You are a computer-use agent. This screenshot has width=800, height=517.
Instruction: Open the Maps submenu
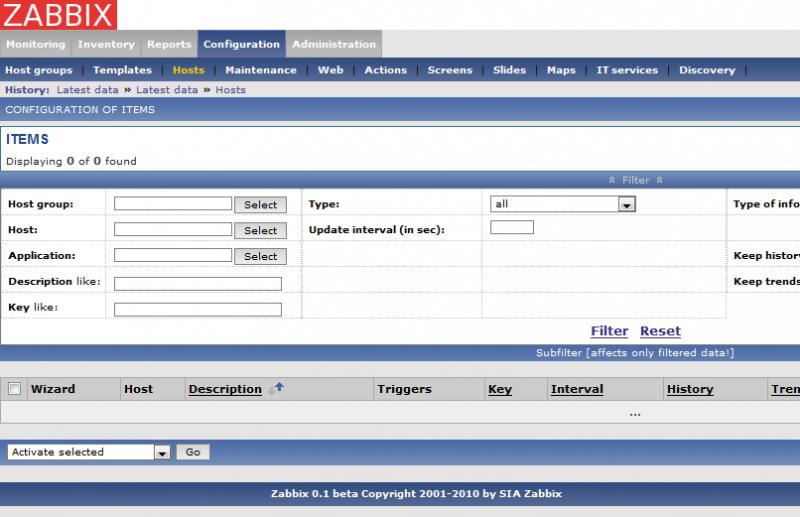pos(561,70)
